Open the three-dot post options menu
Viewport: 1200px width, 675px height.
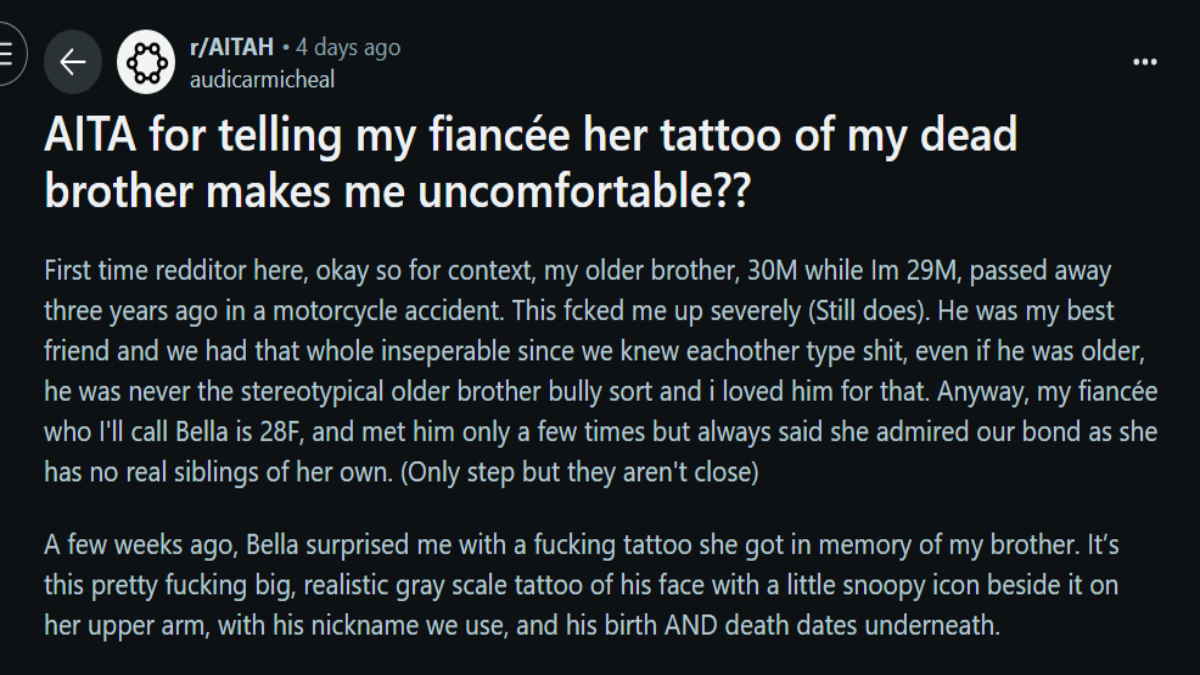[x=1144, y=62]
